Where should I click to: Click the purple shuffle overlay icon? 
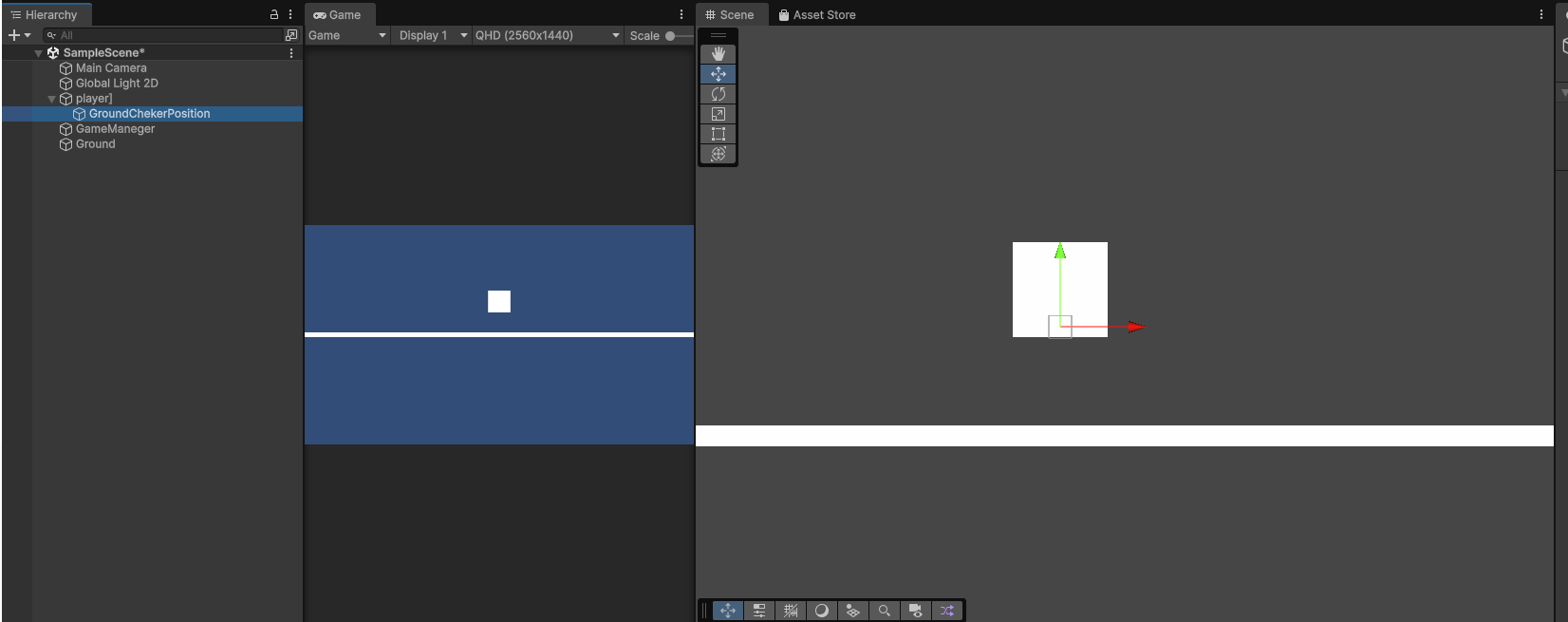[x=947, y=611]
